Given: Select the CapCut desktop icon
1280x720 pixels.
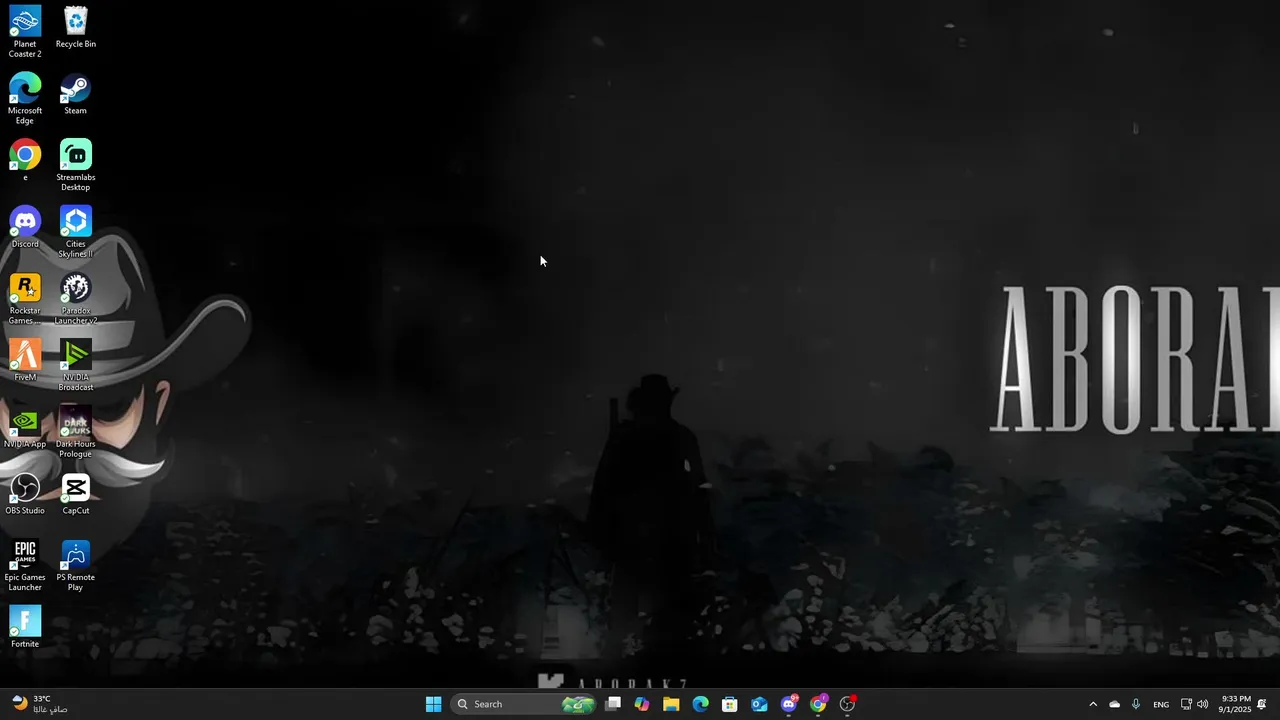Looking at the screenshot, I should point(75,494).
